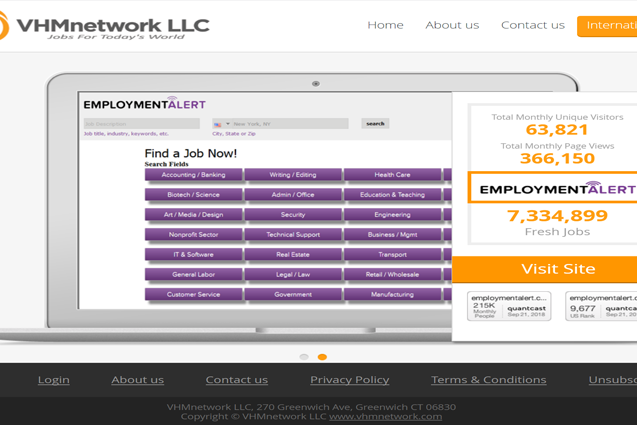This screenshot has width=637, height=425.
Task: Click the 63,821 unique visitors value
Action: (557, 130)
